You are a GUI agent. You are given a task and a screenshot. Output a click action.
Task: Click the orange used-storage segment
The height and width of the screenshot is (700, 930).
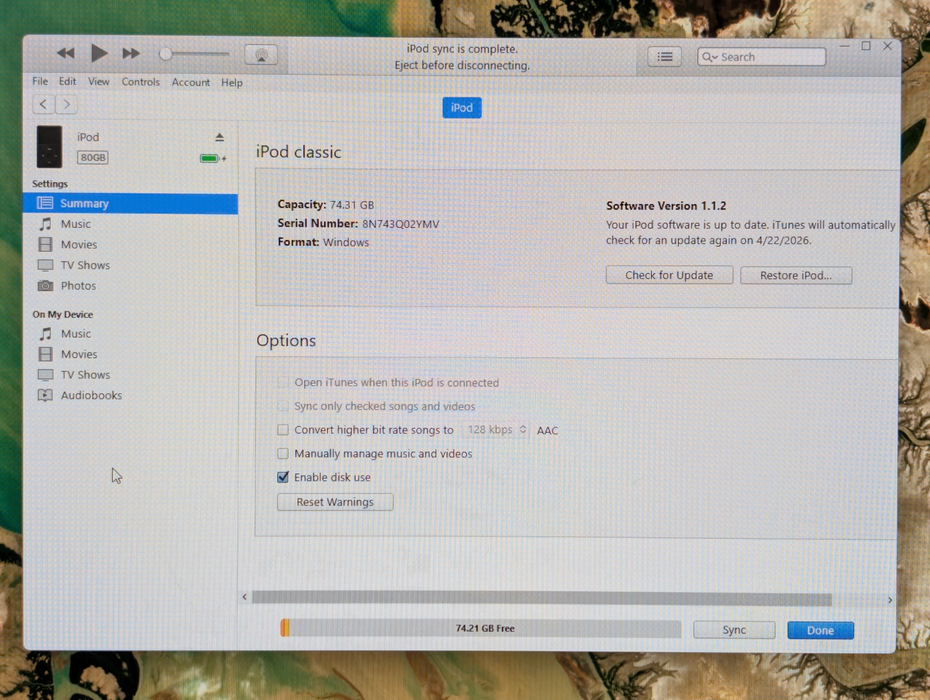(285, 628)
